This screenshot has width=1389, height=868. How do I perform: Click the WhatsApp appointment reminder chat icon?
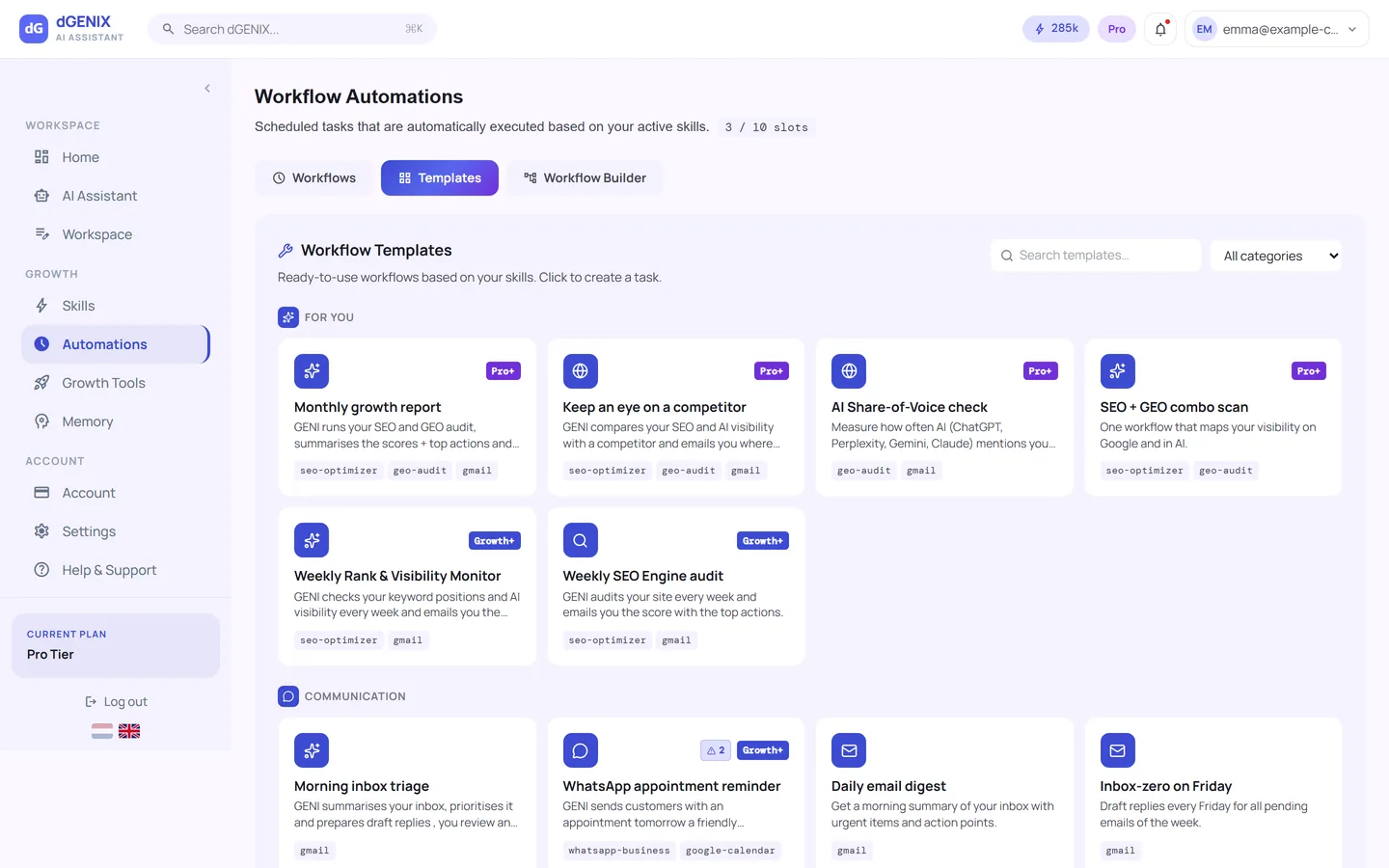[581, 750]
